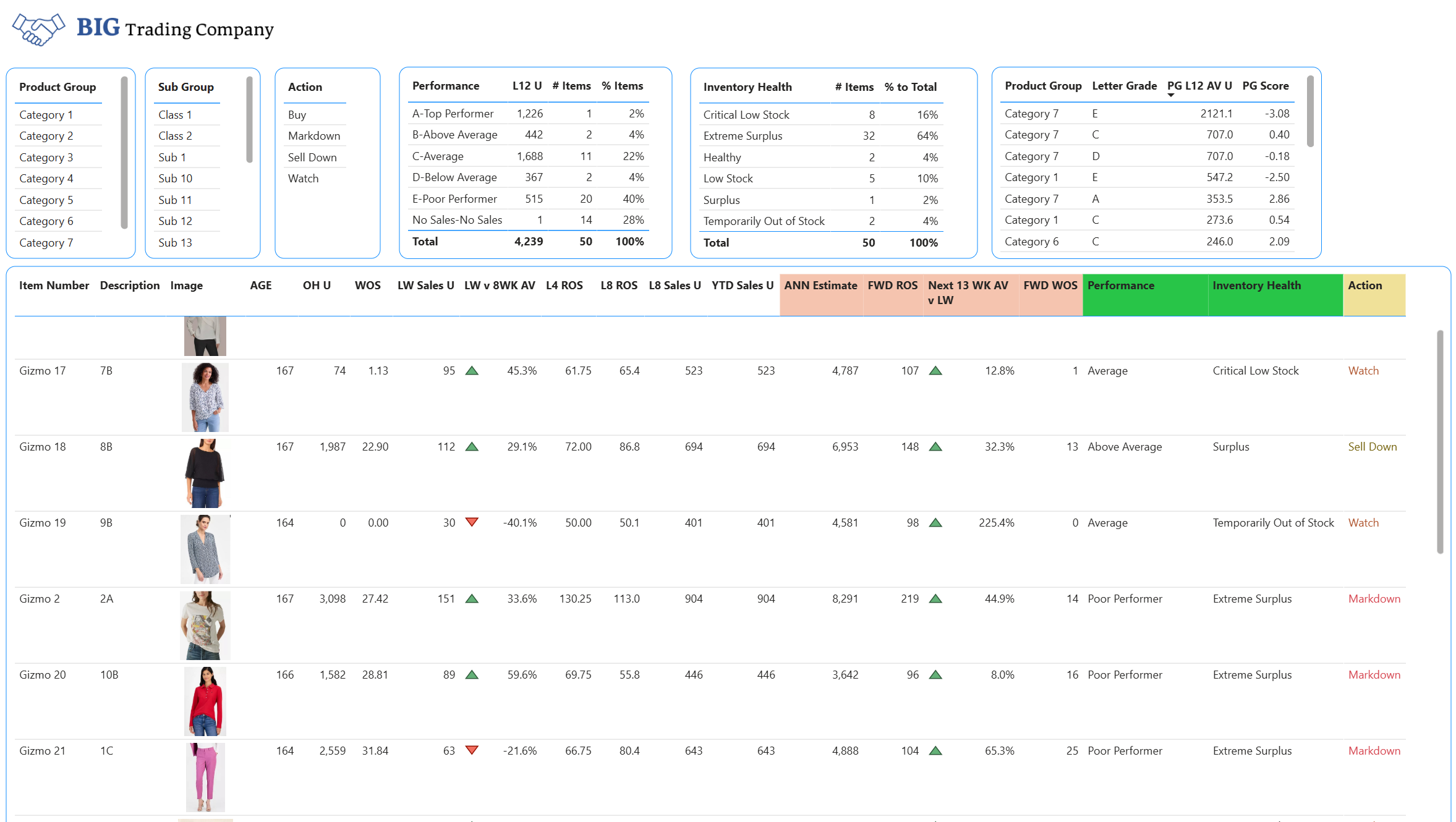The image size is (1456, 822).
Task: Sort by Item Number column header
Action: pos(54,286)
